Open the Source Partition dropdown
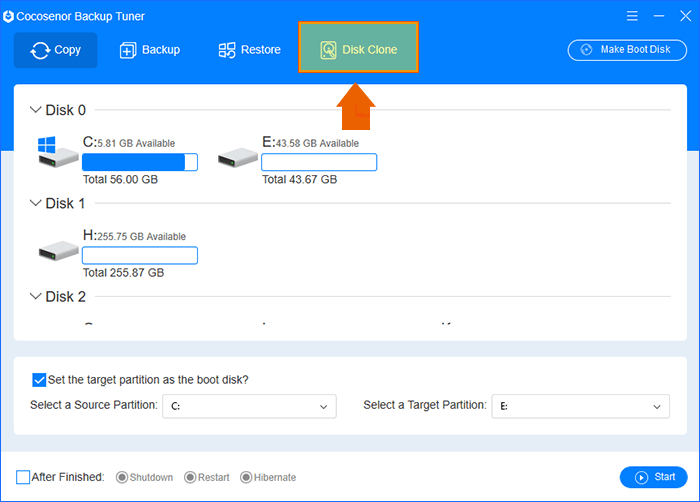Screen dimensions: 700x502 249,406
